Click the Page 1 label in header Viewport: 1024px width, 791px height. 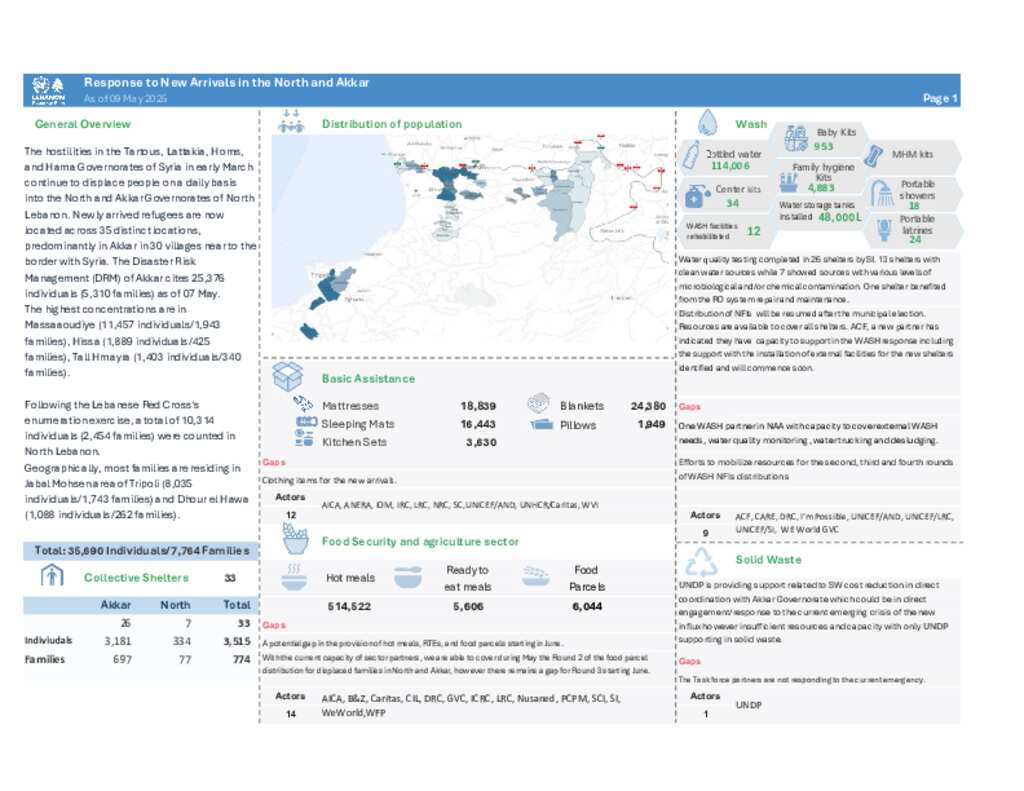(940, 98)
